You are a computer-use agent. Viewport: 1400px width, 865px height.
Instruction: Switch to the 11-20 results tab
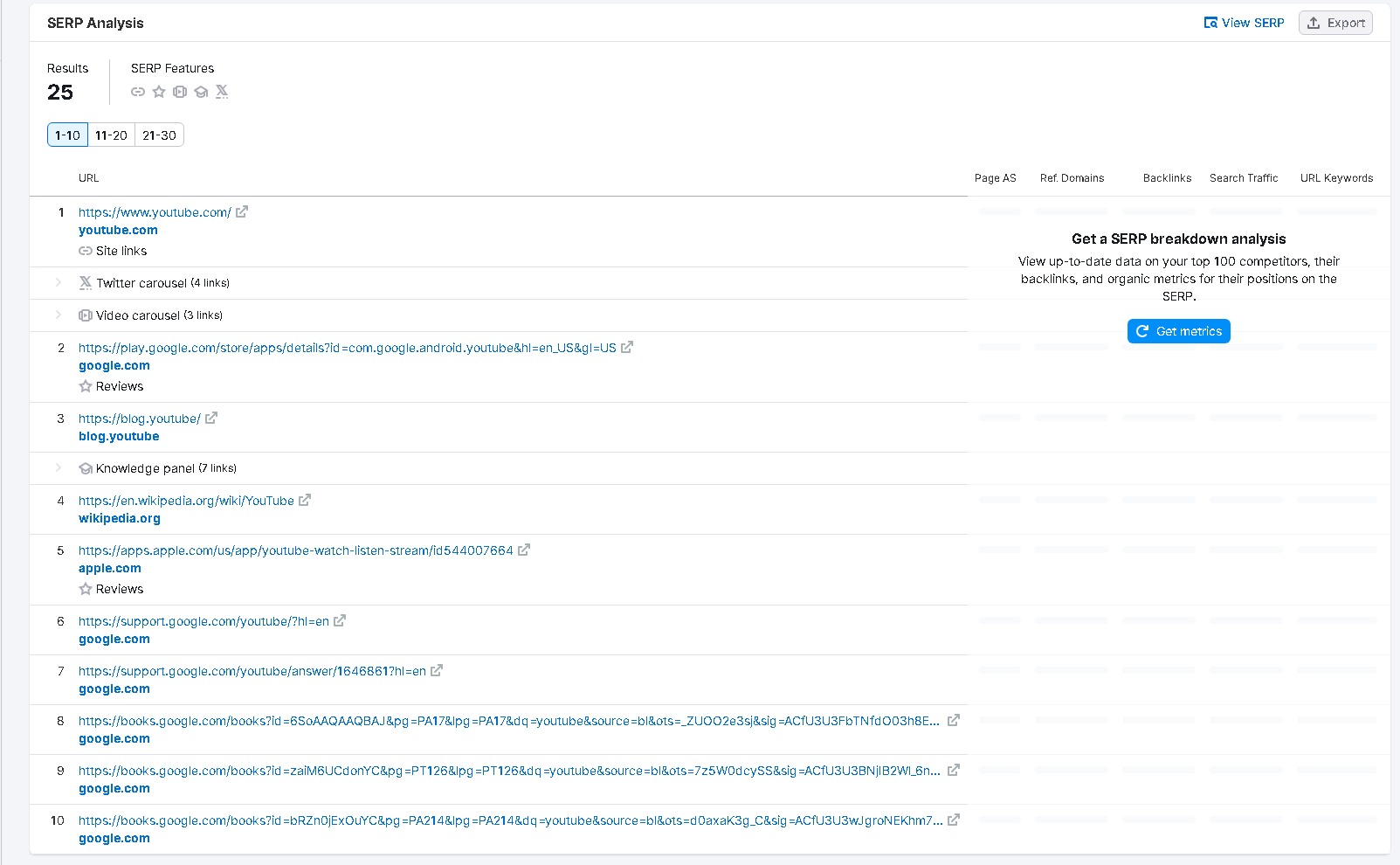point(111,135)
